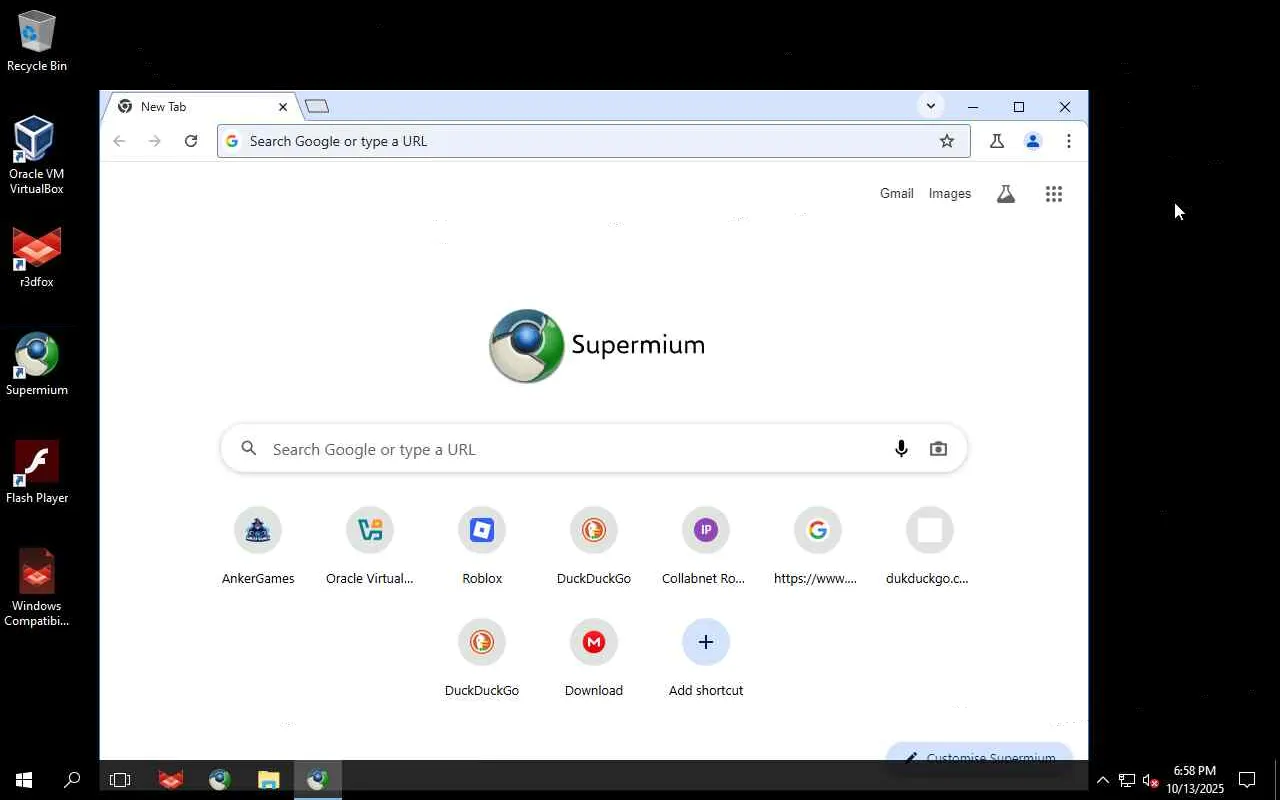1280x800 pixels.
Task: Select the Windows Compatibi... desktop icon
Action: tap(37, 588)
